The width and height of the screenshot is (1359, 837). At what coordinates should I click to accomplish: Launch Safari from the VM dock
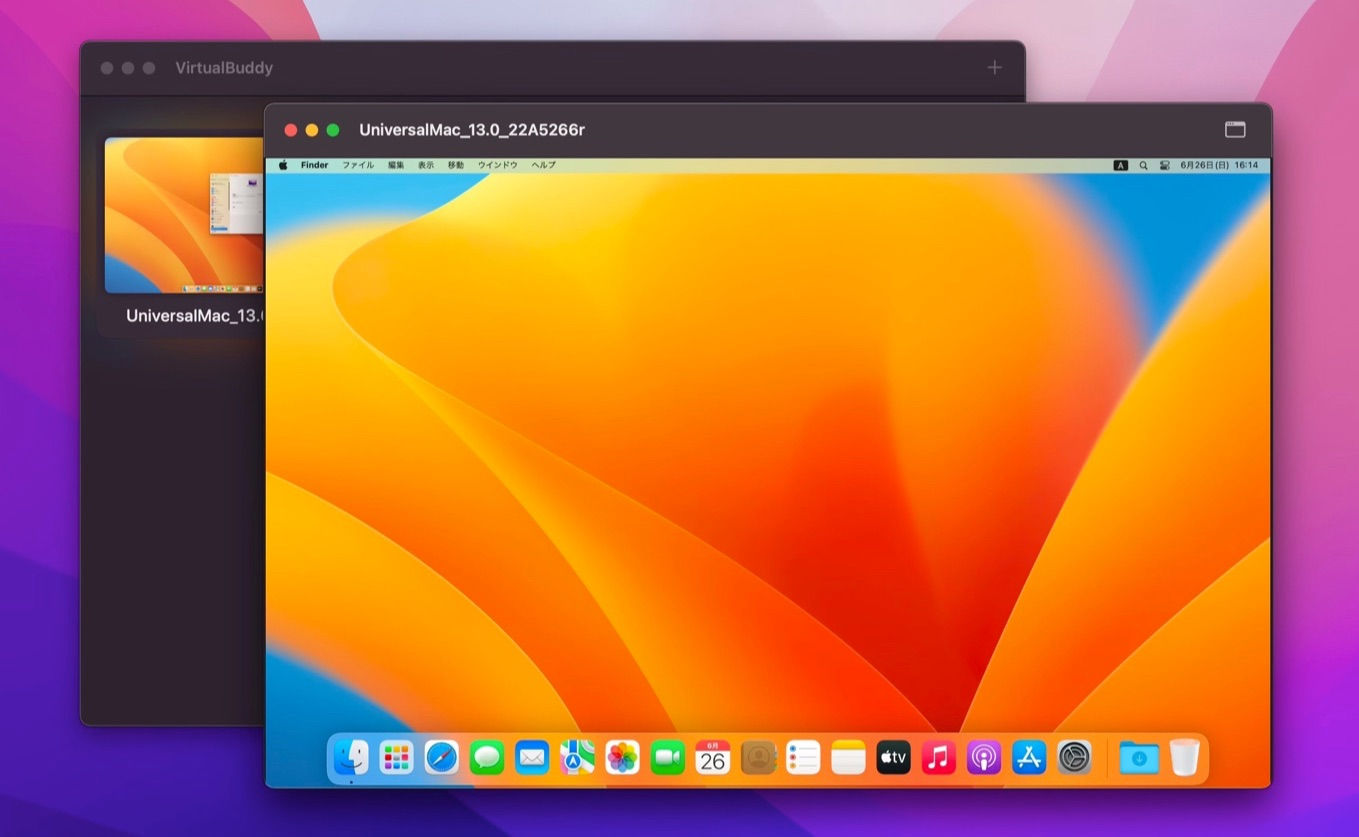click(x=441, y=758)
